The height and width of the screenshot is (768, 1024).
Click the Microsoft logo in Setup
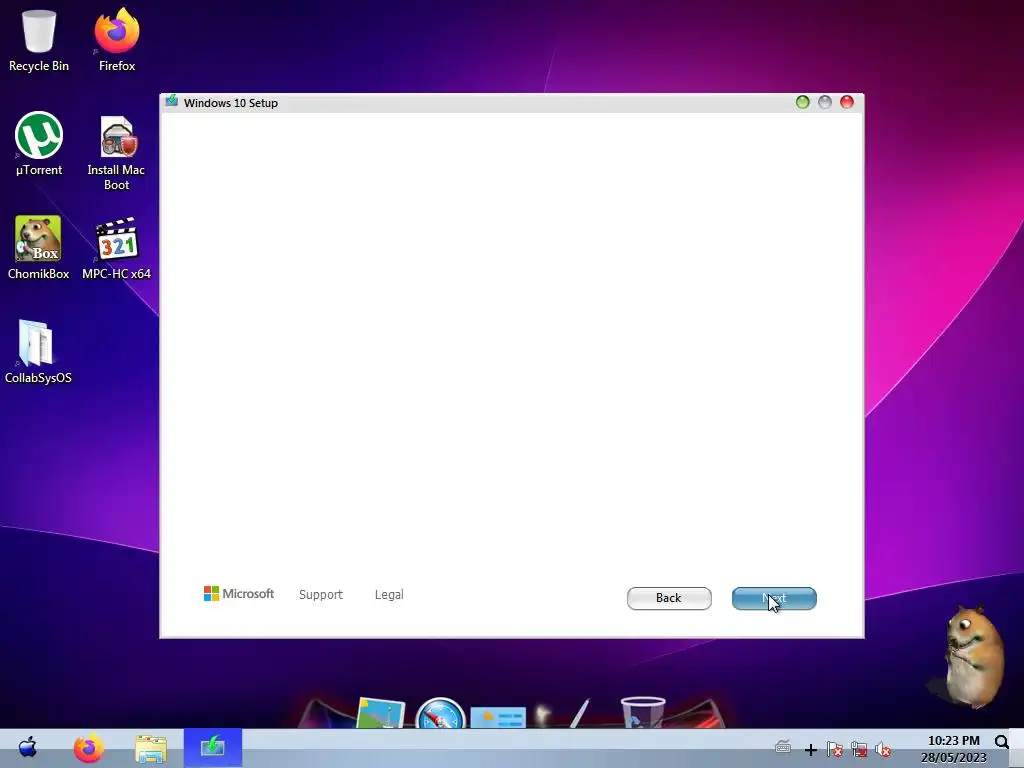click(x=238, y=594)
